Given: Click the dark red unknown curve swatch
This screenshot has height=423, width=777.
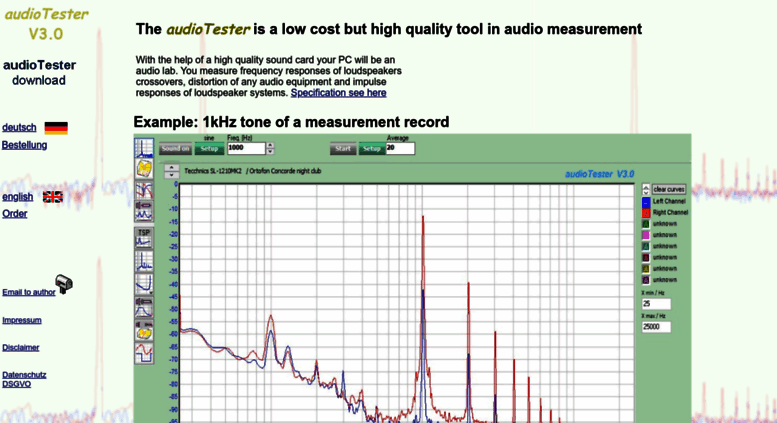Looking at the screenshot, I should tap(646, 258).
